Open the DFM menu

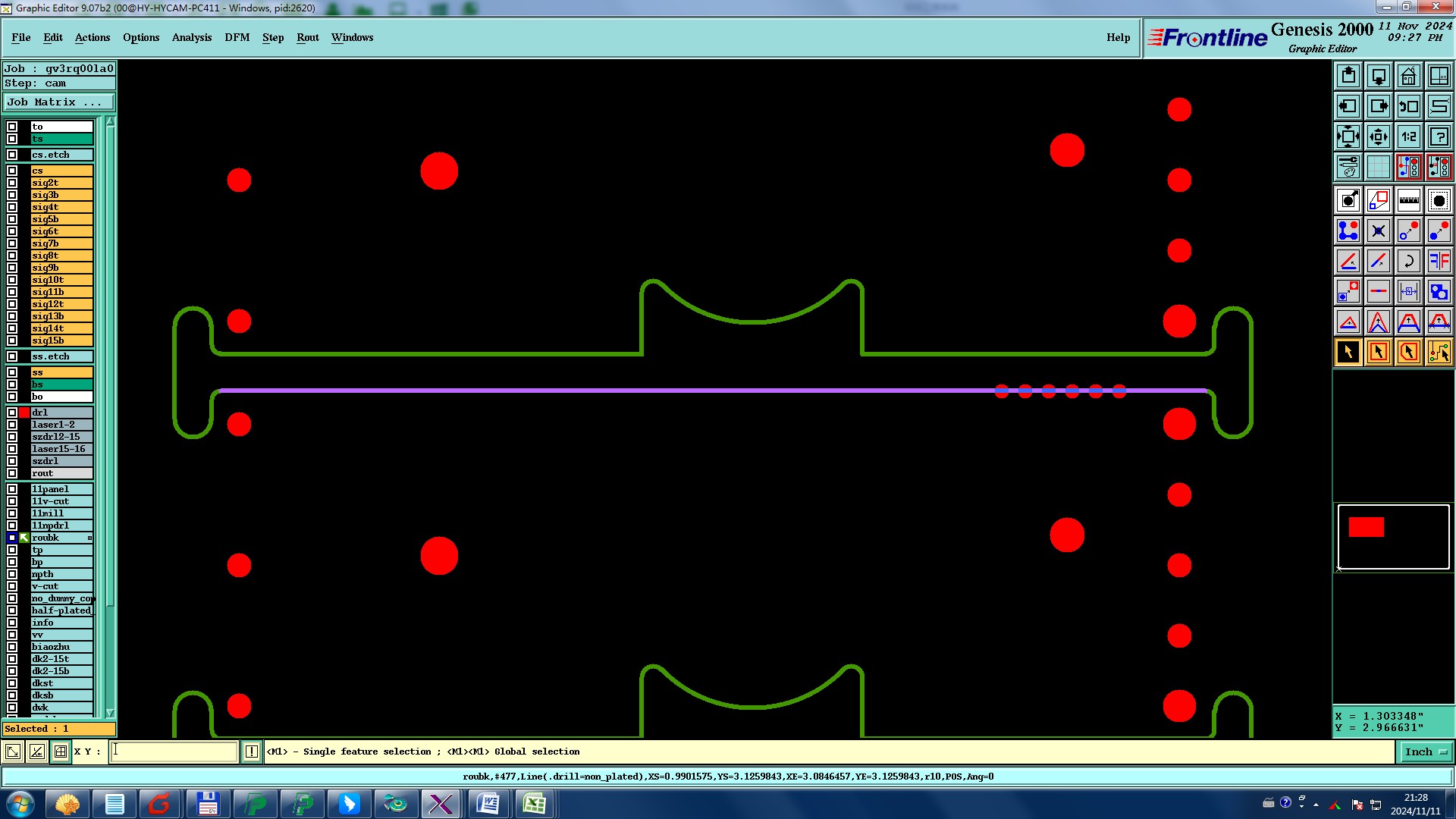pyautogui.click(x=237, y=37)
